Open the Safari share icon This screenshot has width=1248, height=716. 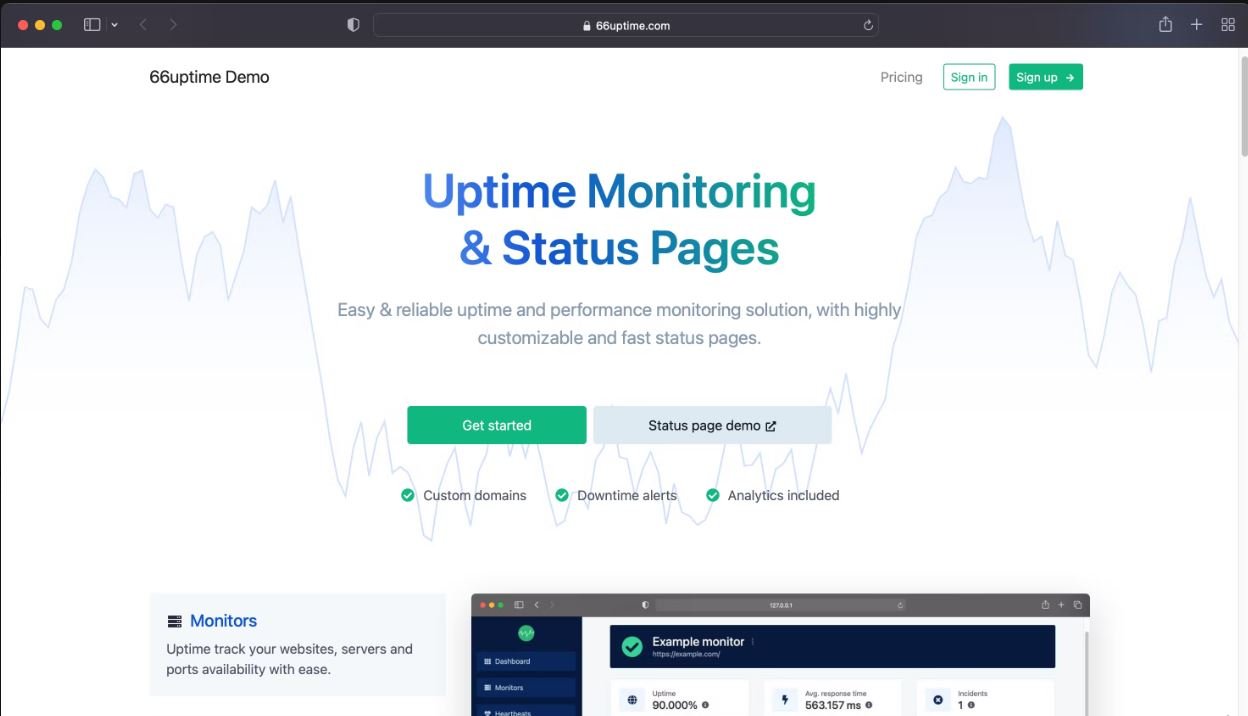1165,25
